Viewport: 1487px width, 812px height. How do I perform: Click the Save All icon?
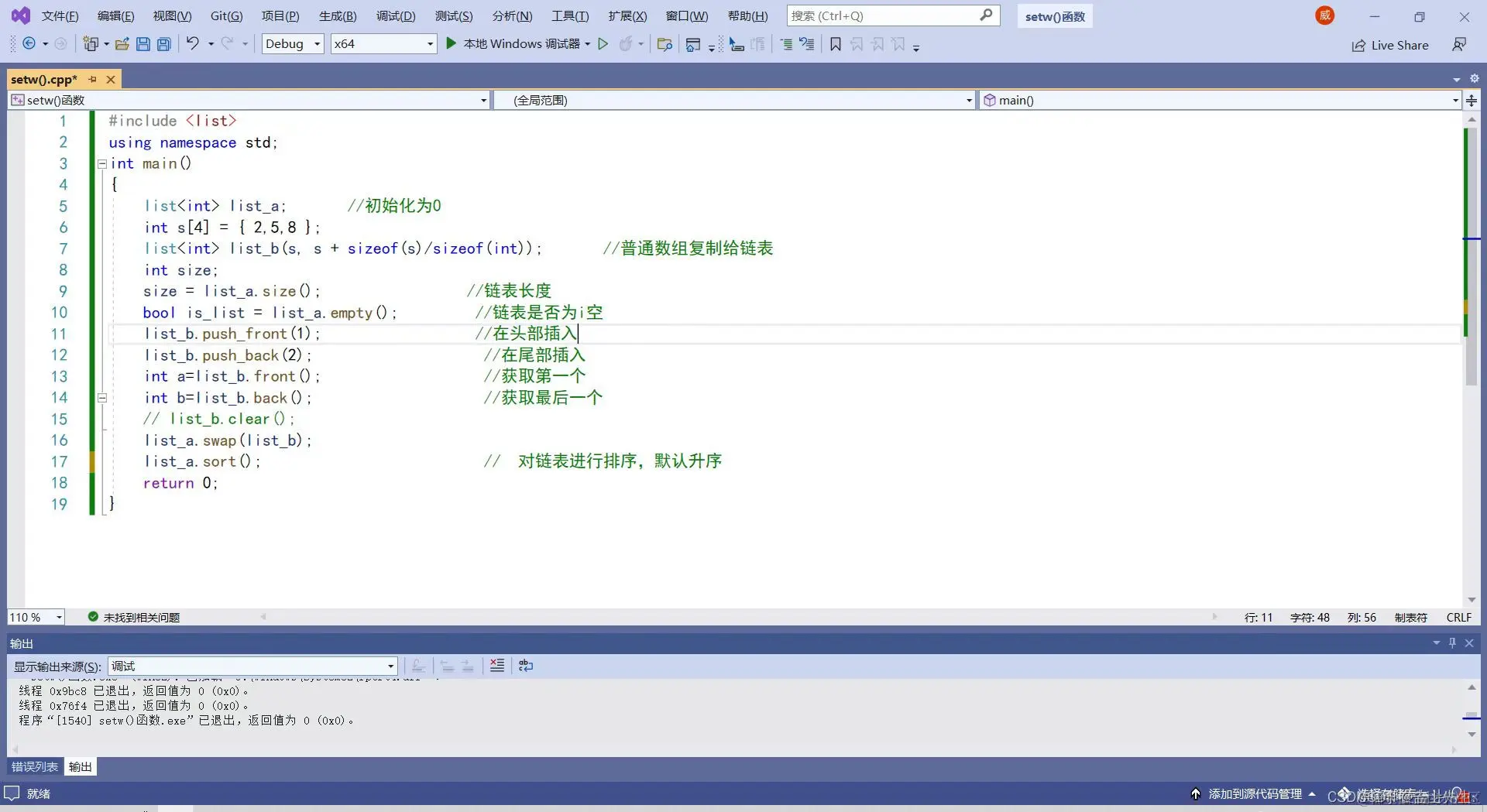164,44
